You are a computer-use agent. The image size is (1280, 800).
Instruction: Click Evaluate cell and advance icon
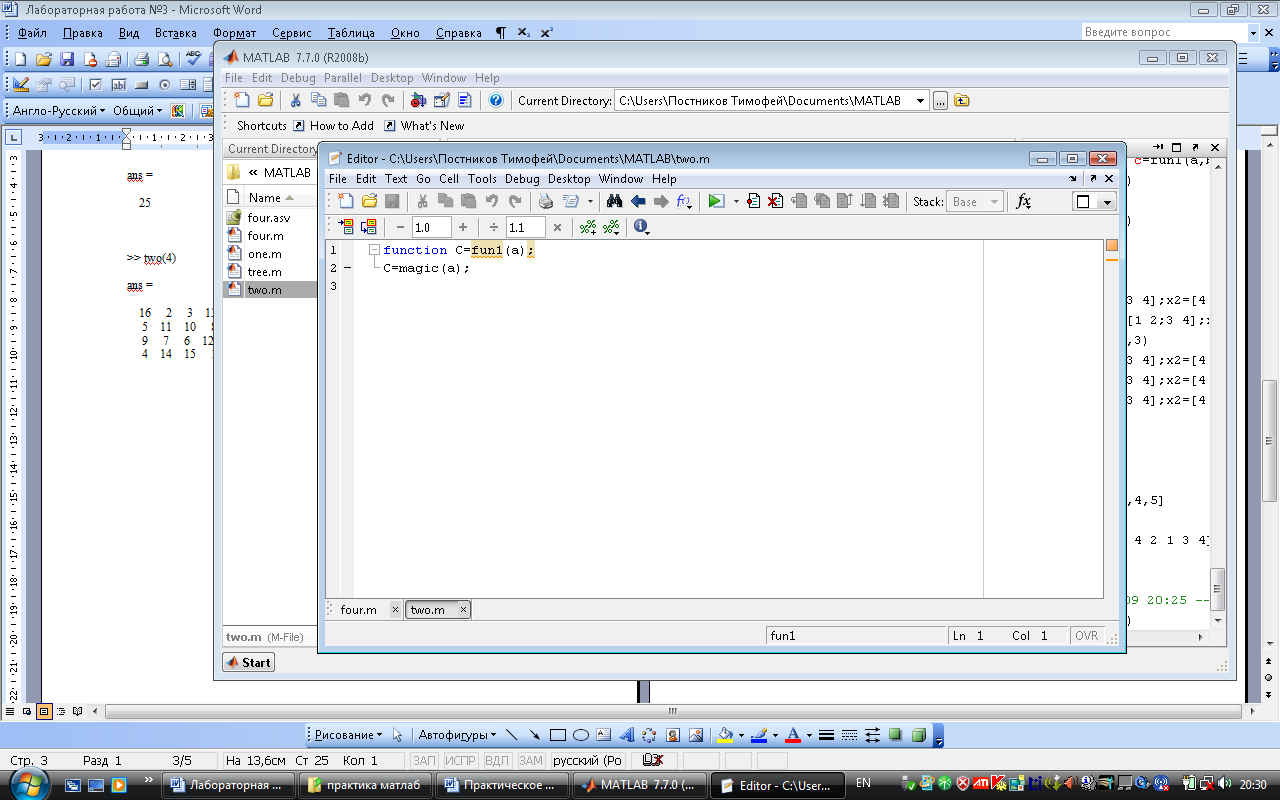[368, 227]
